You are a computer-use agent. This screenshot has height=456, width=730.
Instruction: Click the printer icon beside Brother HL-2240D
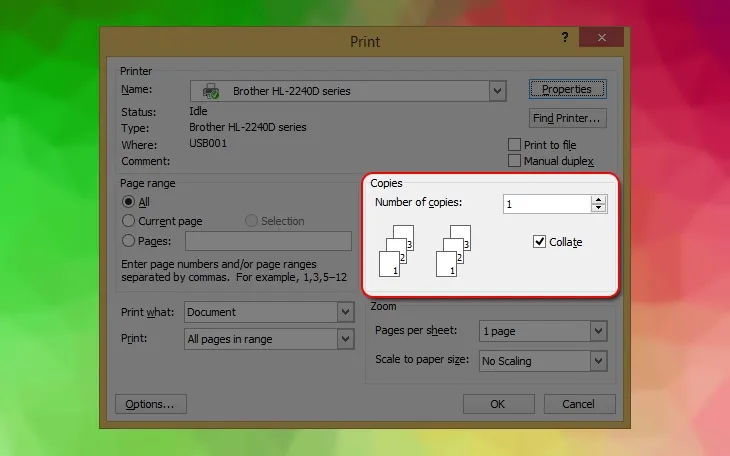point(211,91)
